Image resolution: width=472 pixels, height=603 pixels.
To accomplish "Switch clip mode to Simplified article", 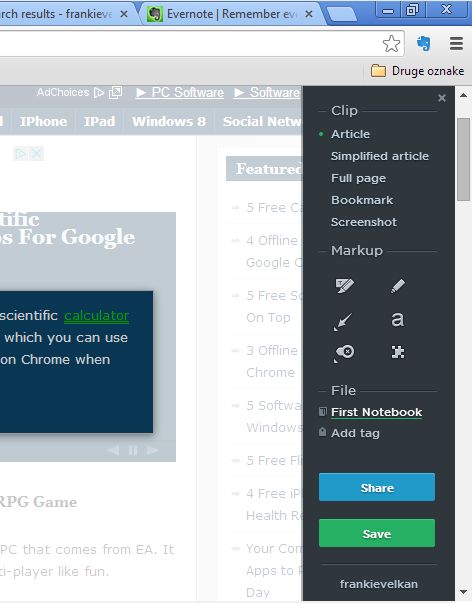I will pyautogui.click(x=380, y=156).
